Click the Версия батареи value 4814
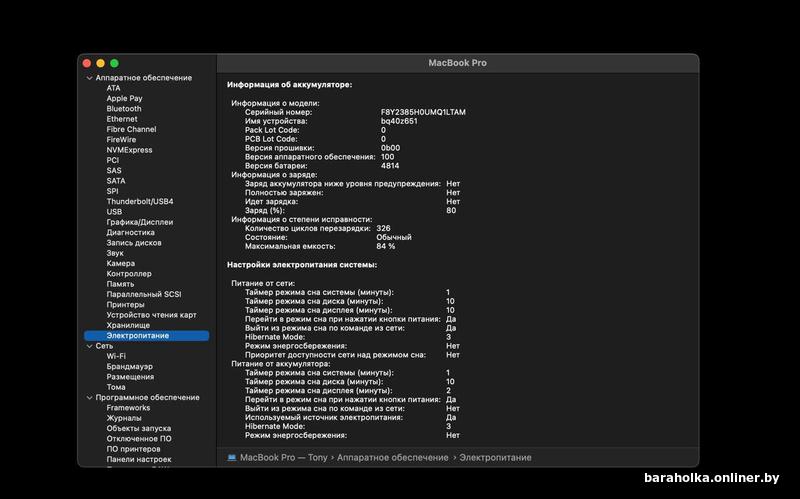The image size is (800, 499). (x=390, y=166)
